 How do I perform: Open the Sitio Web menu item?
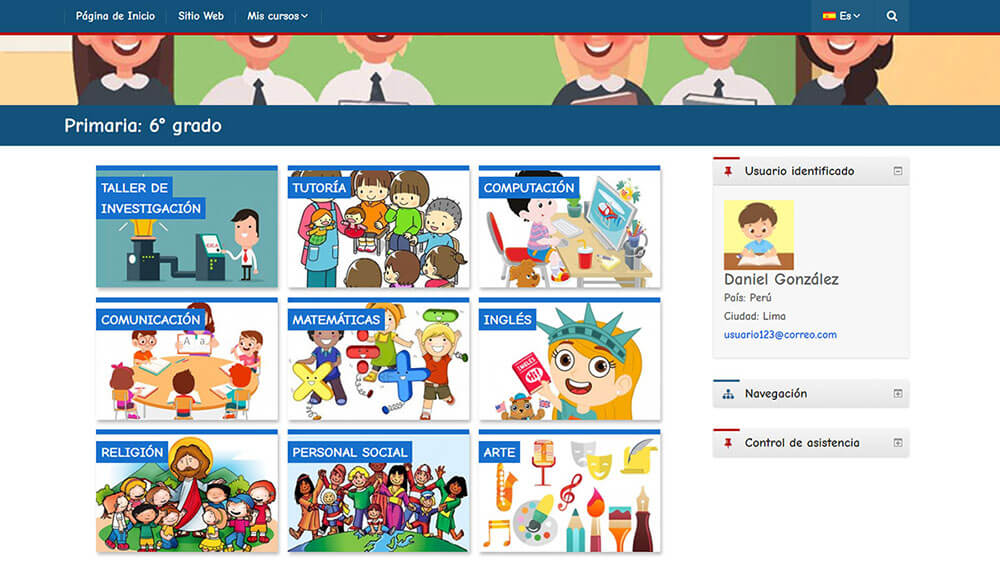(x=201, y=16)
